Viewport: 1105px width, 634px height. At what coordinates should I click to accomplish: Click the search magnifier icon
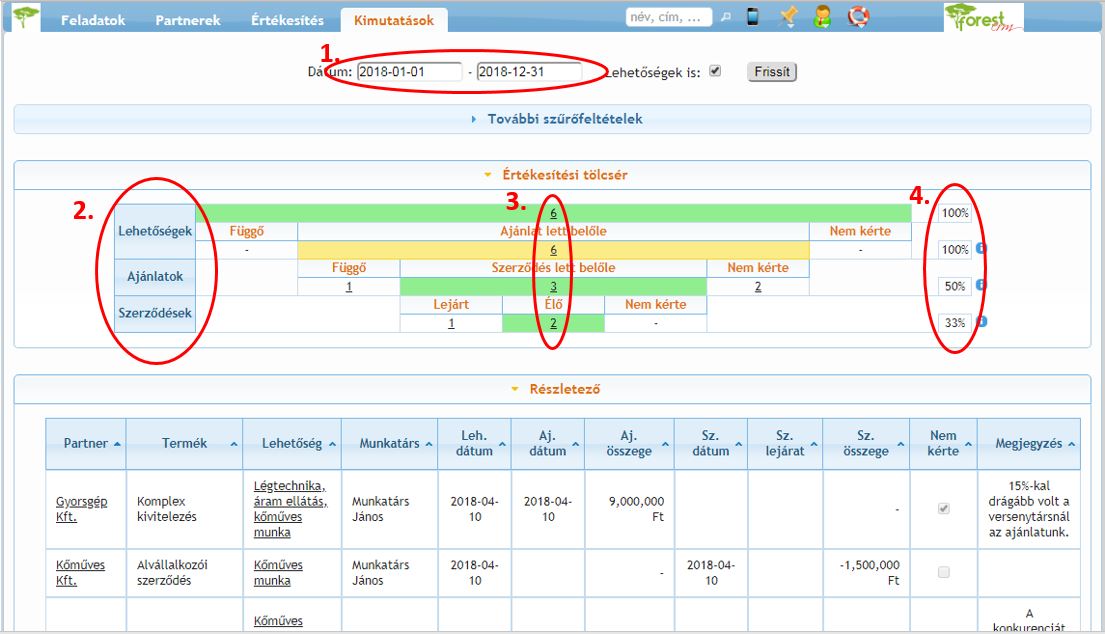click(x=726, y=17)
